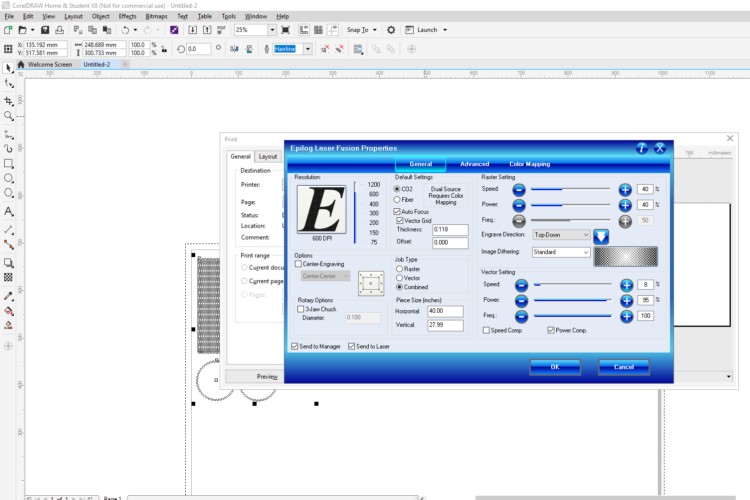The image size is (750, 500).
Task: Select the Vector job type
Action: pyautogui.click(x=399, y=278)
